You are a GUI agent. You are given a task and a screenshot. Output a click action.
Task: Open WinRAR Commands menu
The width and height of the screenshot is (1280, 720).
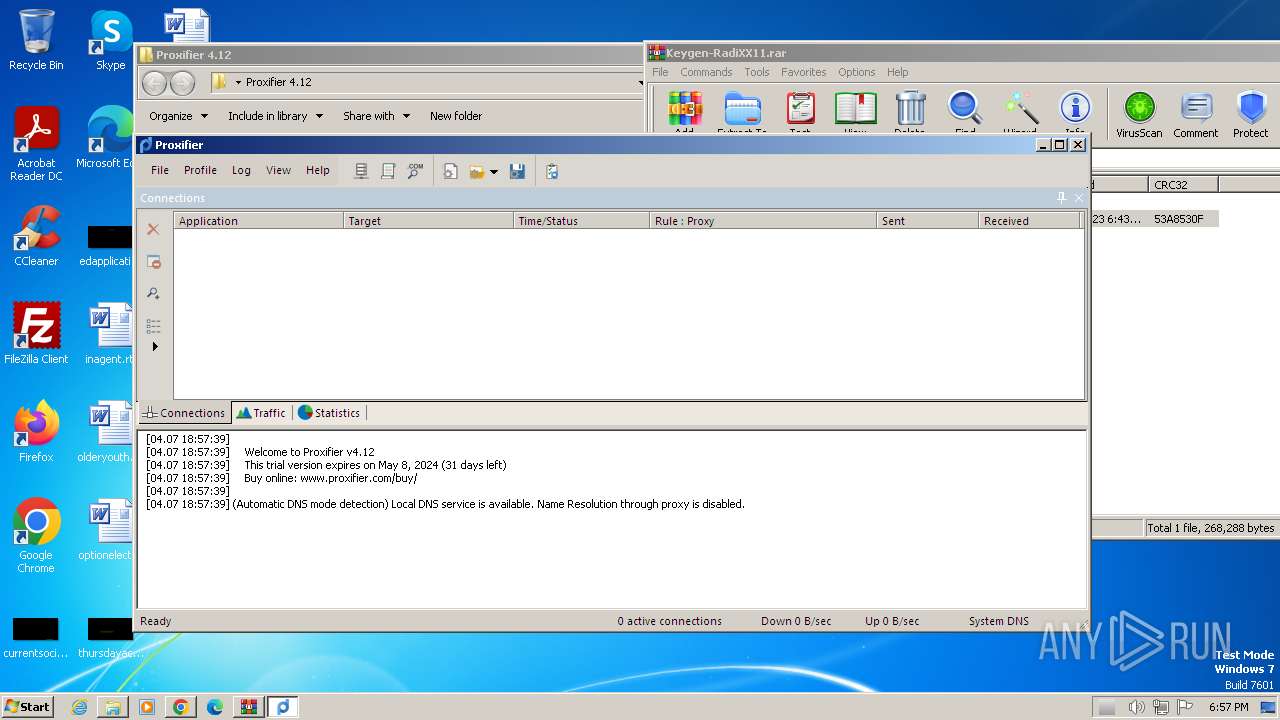point(706,72)
